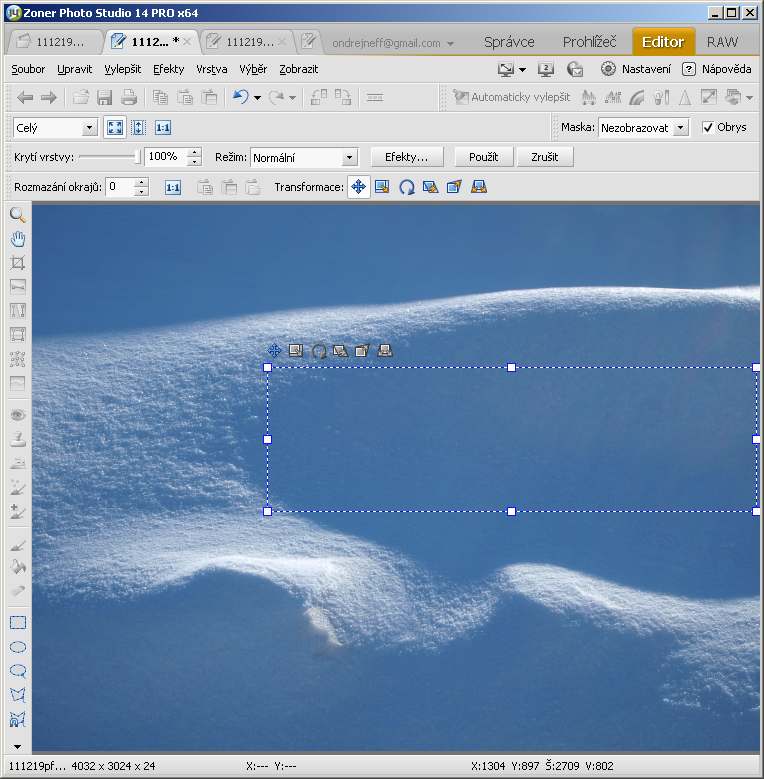Adjust the Krytí vrstvy opacity slider
The height and width of the screenshot is (779, 764).
click(138, 157)
